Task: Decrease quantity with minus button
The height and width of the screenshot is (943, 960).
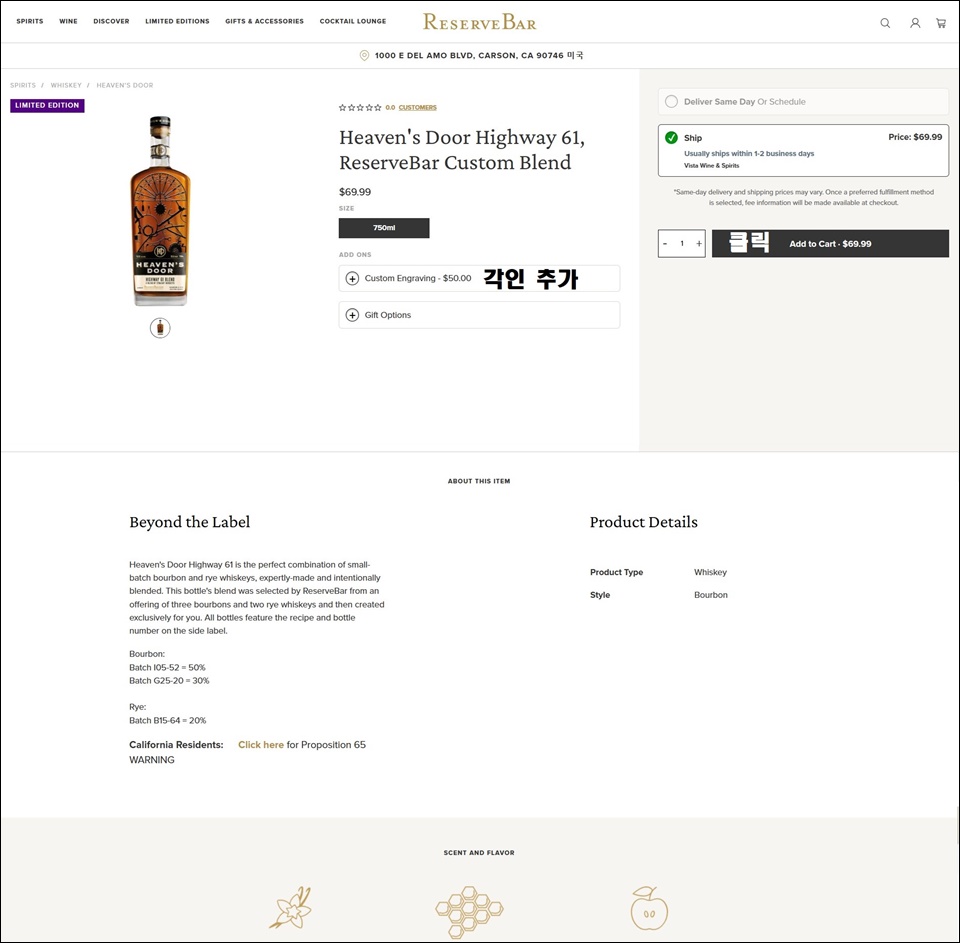Action: (x=665, y=244)
